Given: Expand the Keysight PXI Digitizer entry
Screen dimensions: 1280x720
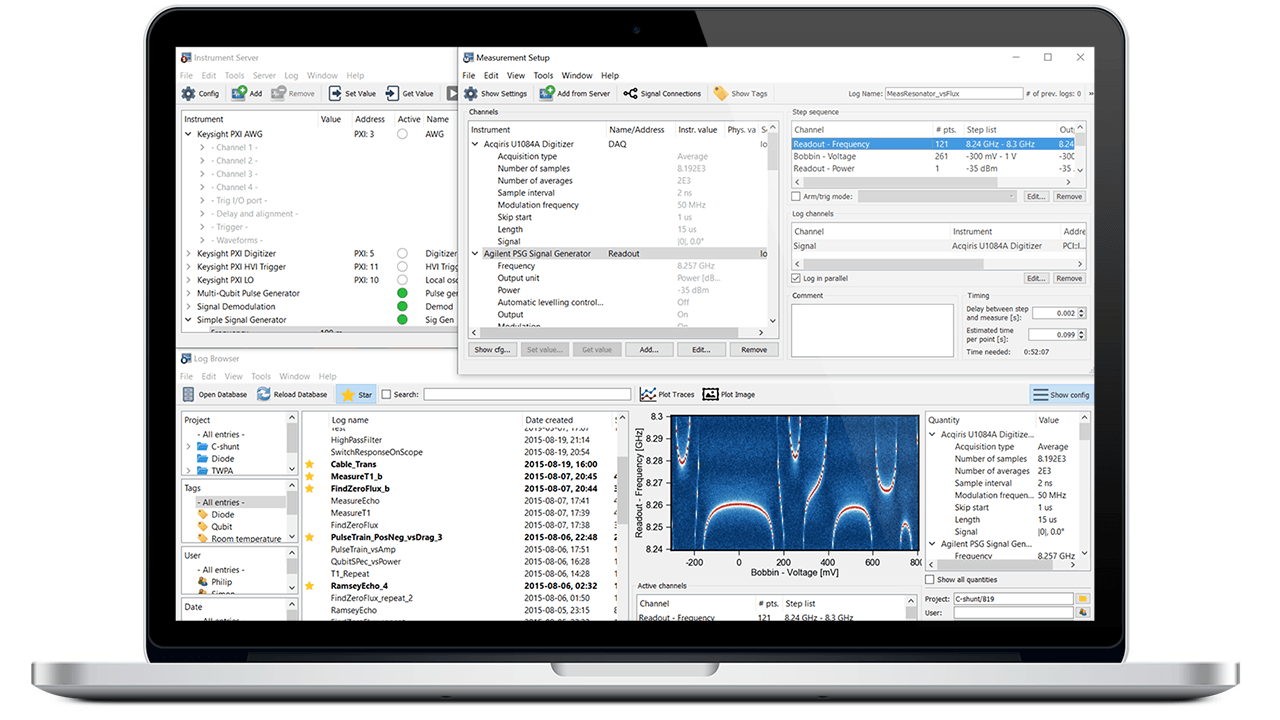Looking at the screenshot, I should (x=188, y=254).
